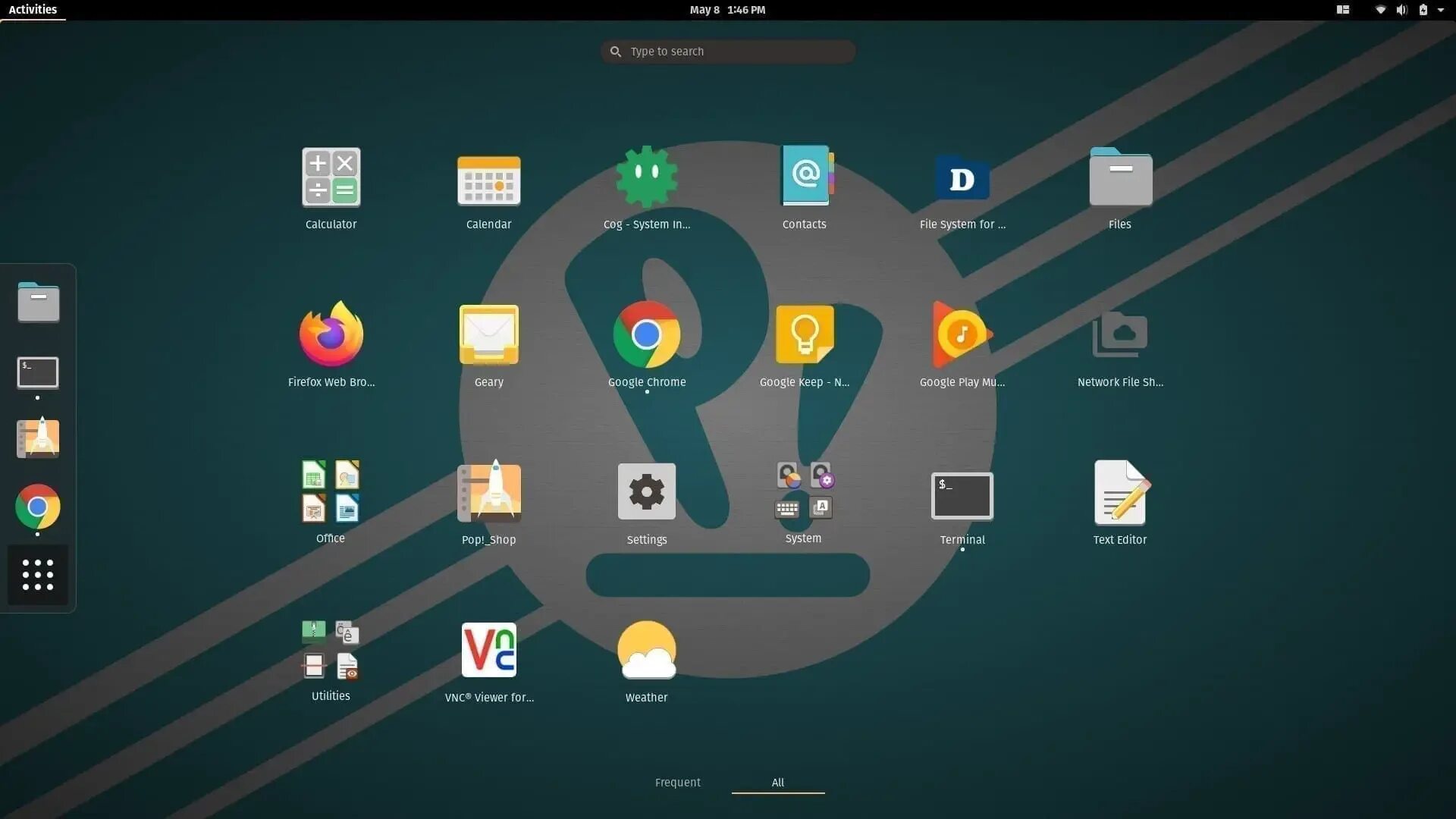
Task: Click the Type to search field
Action: click(728, 52)
